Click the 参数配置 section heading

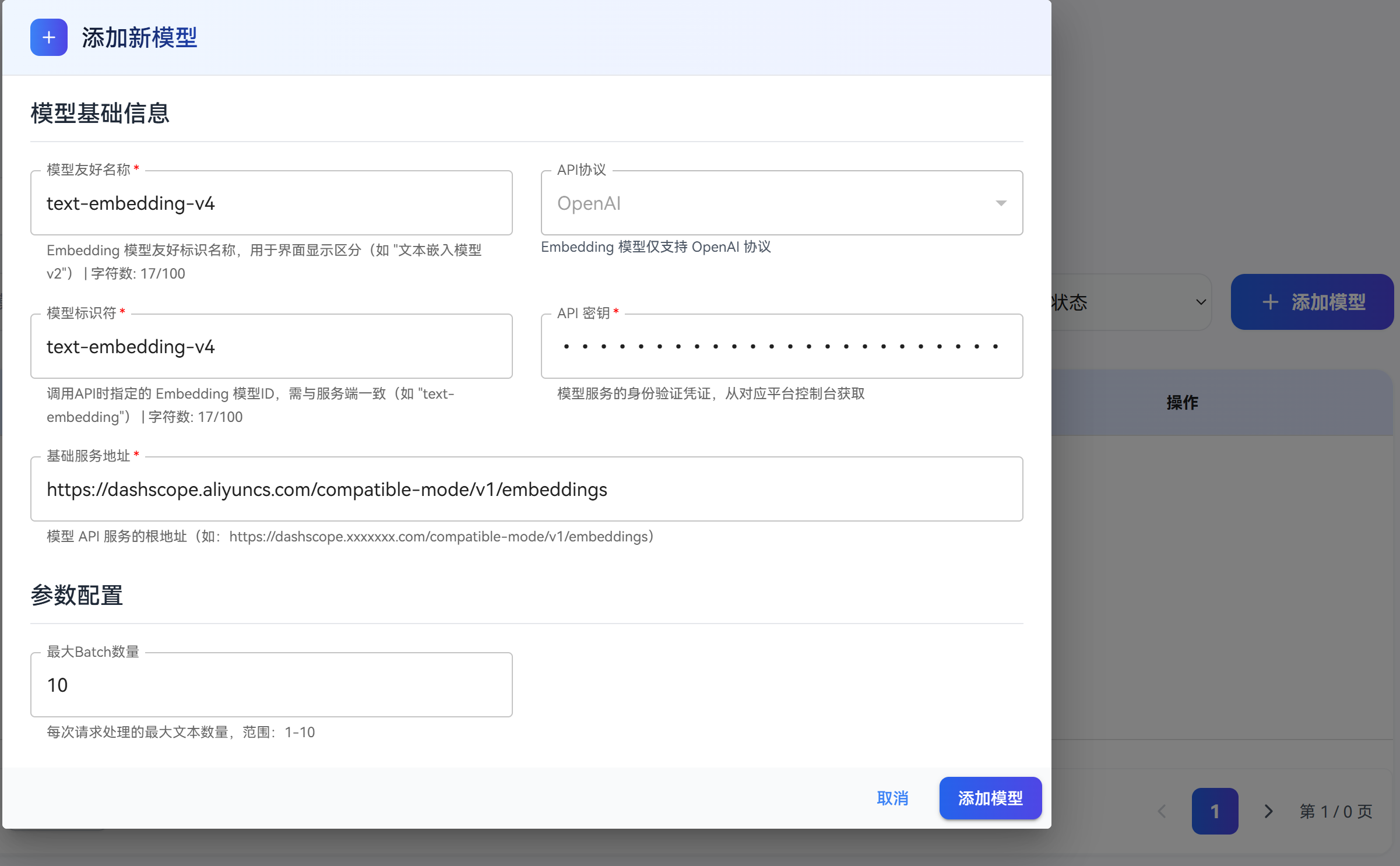tap(76, 595)
